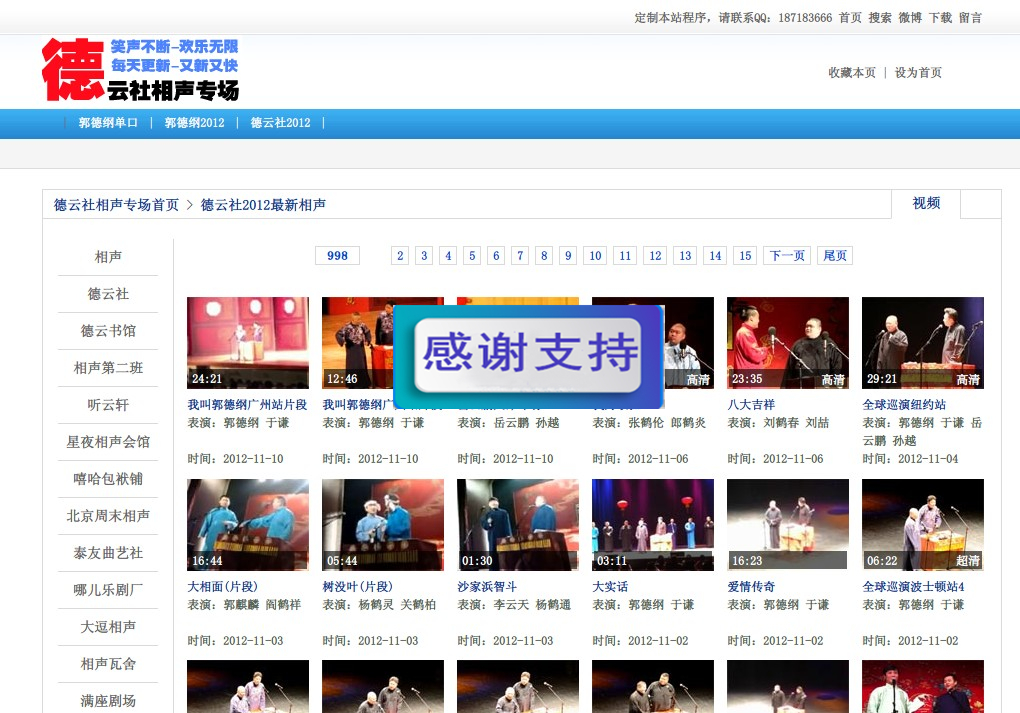Click the 相声瓦舍 sidebar entry
Screen dimensions: 1020x713
(x=108, y=664)
